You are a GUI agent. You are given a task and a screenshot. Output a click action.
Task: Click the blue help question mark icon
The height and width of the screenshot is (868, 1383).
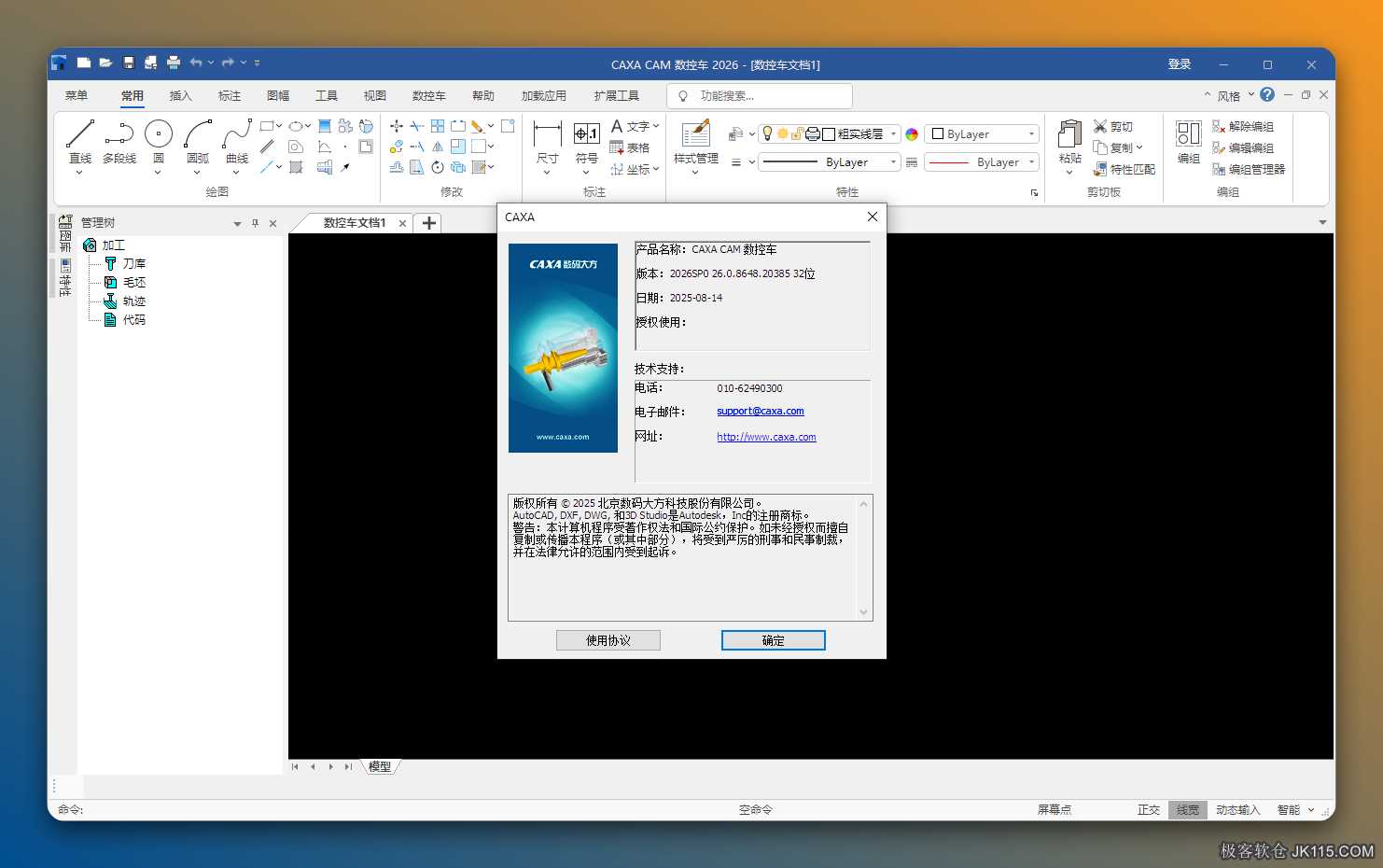point(1266,94)
